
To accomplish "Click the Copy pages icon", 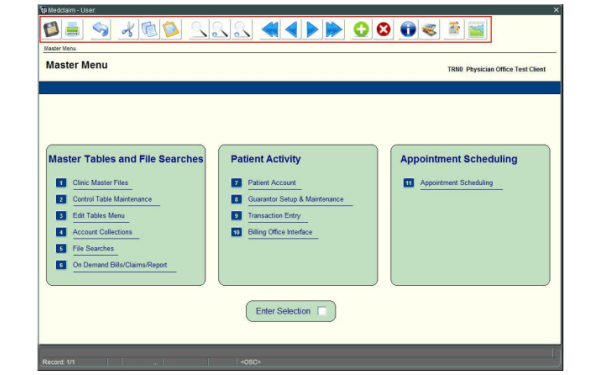I will pos(149,29).
